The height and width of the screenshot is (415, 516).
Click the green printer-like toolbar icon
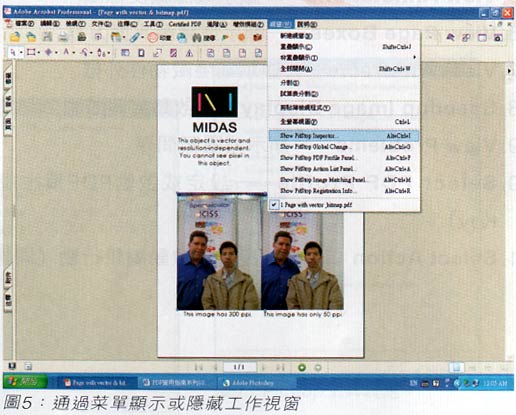pyautogui.click(x=82, y=37)
